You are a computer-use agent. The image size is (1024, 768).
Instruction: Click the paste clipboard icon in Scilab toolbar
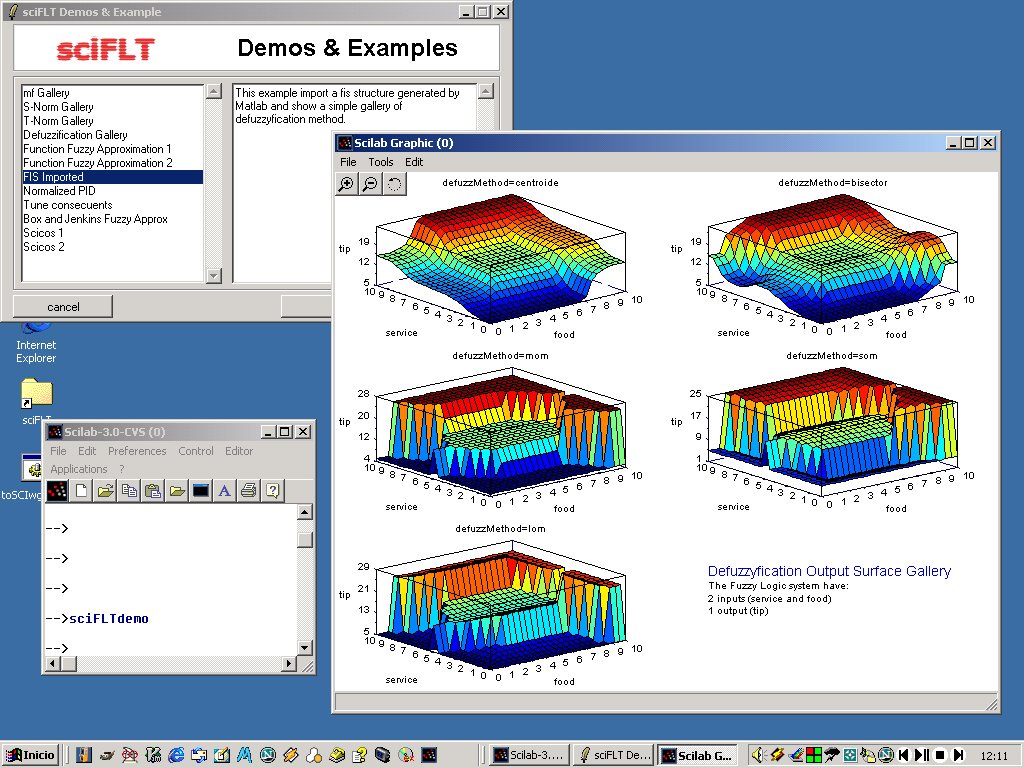tap(153, 490)
